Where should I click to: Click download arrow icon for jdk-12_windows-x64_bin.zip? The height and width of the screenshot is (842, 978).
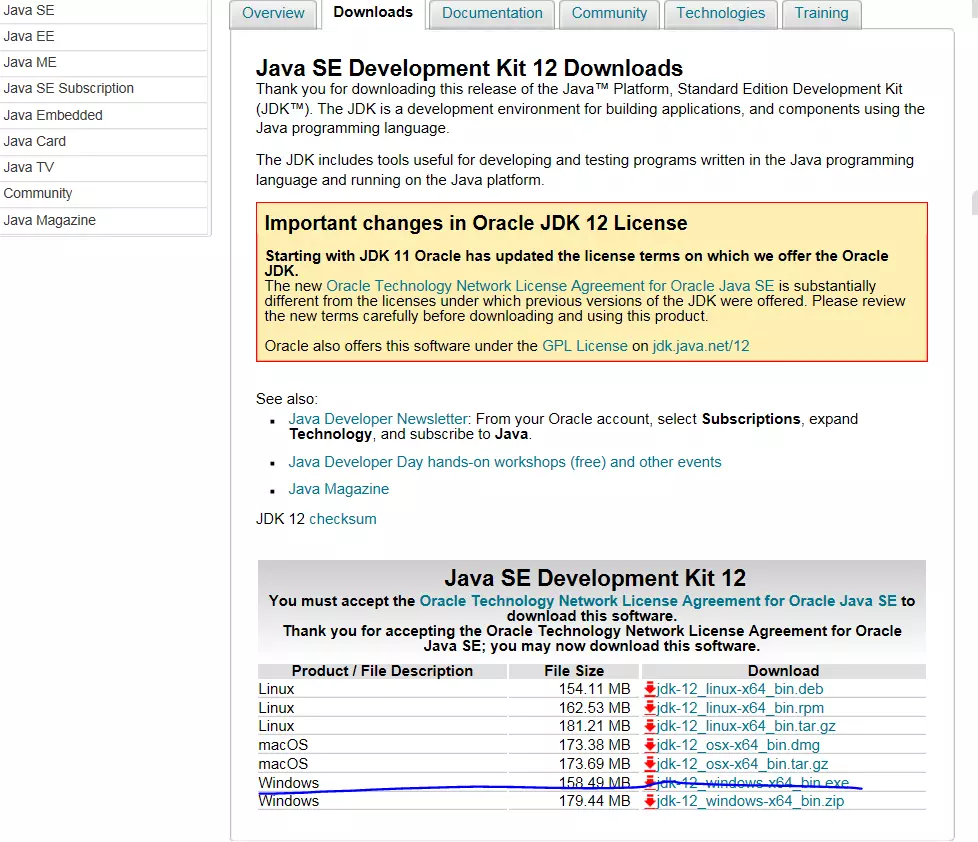pyautogui.click(x=650, y=801)
